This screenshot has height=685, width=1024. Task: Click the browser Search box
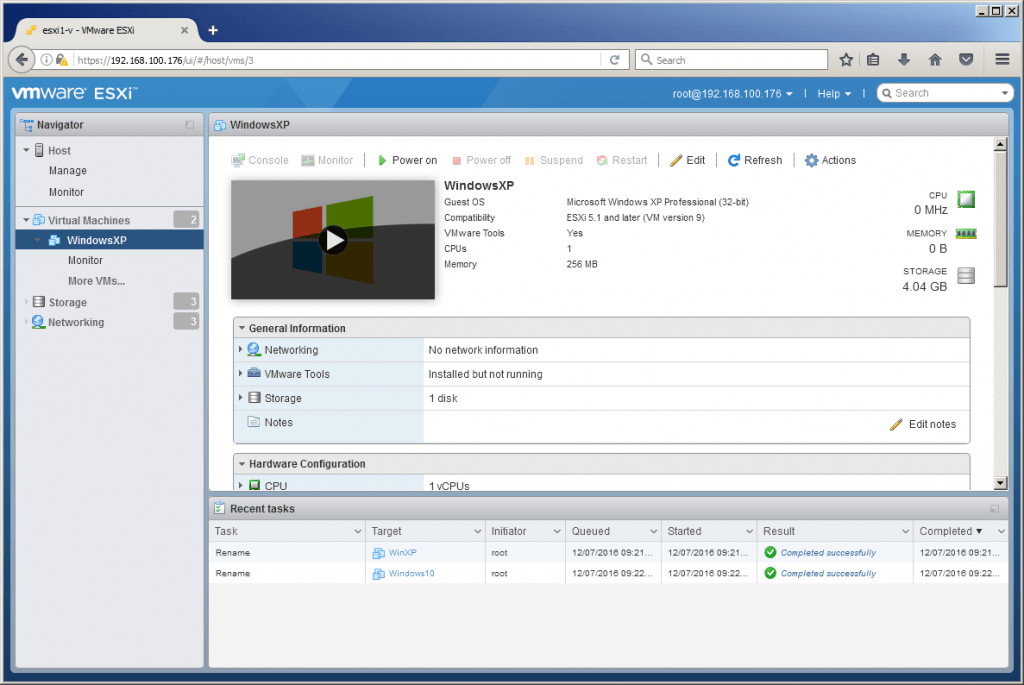[x=731, y=60]
